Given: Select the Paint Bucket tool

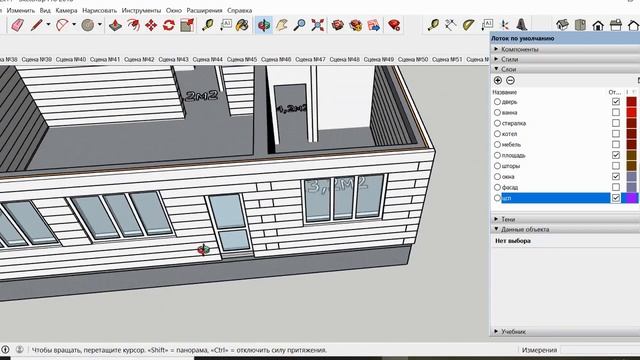Looking at the screenshot, I should point(242,25).
